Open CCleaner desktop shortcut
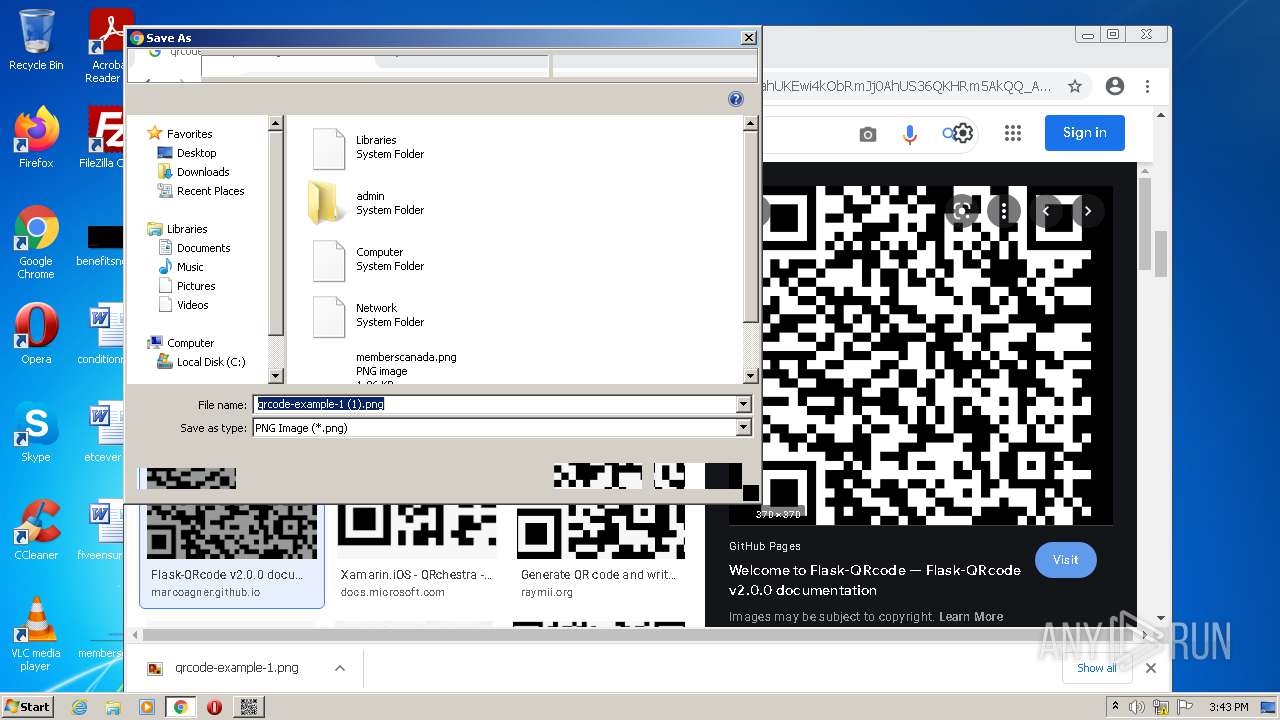1280x720 pixels. [x=36, y=530]
